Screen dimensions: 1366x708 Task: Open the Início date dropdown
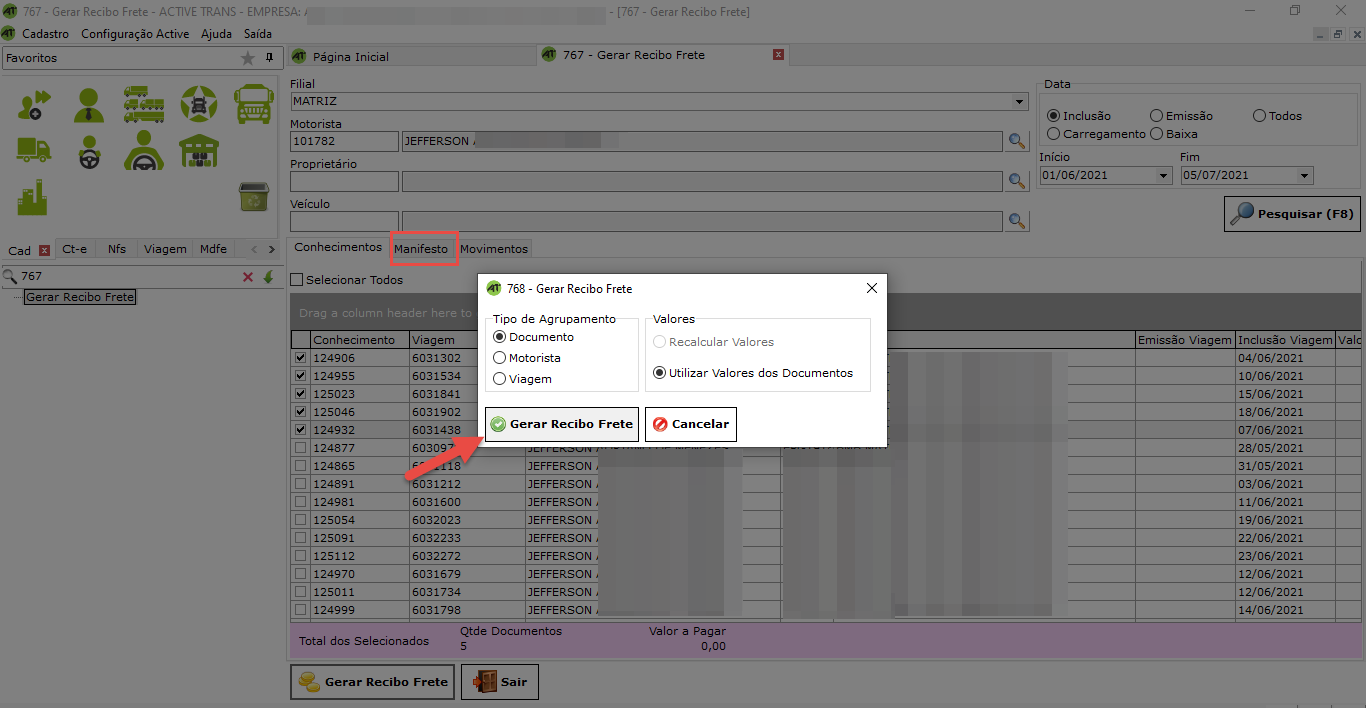[x=1163, y=176]
